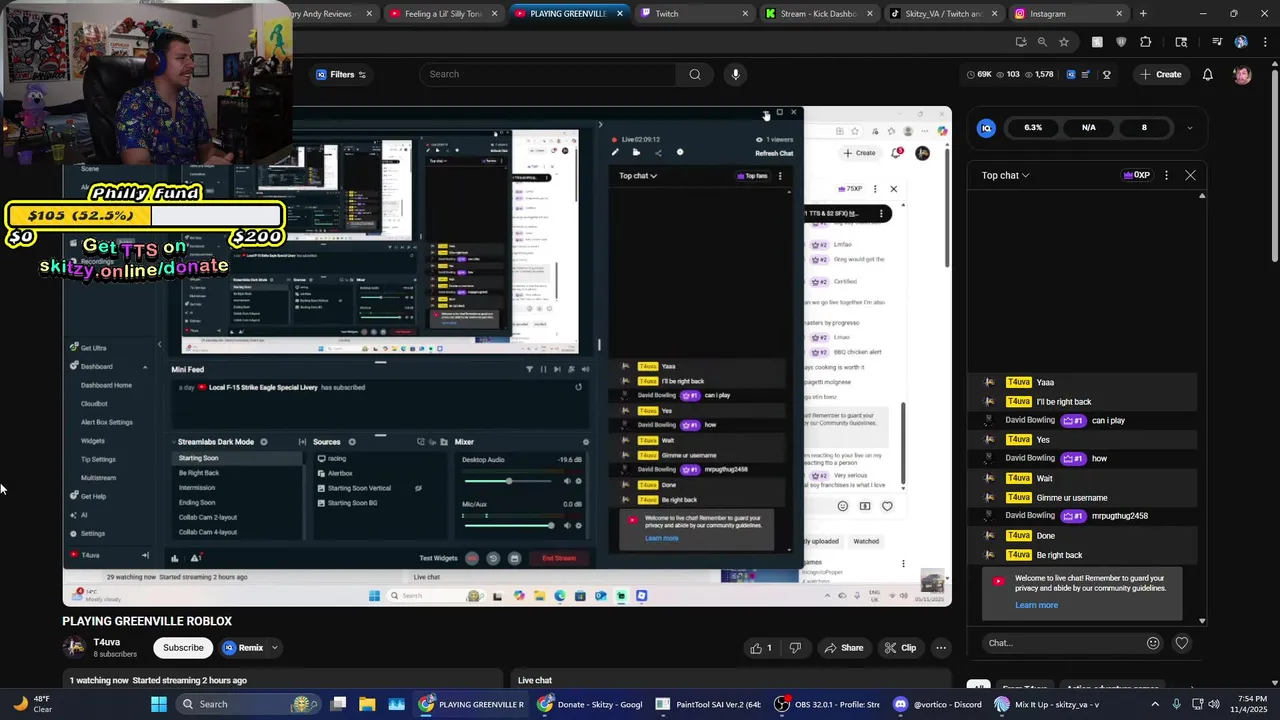Switch to the Twitch browser tab
This screenshot has width=1280, height=720.
click(x=694, y=14)
